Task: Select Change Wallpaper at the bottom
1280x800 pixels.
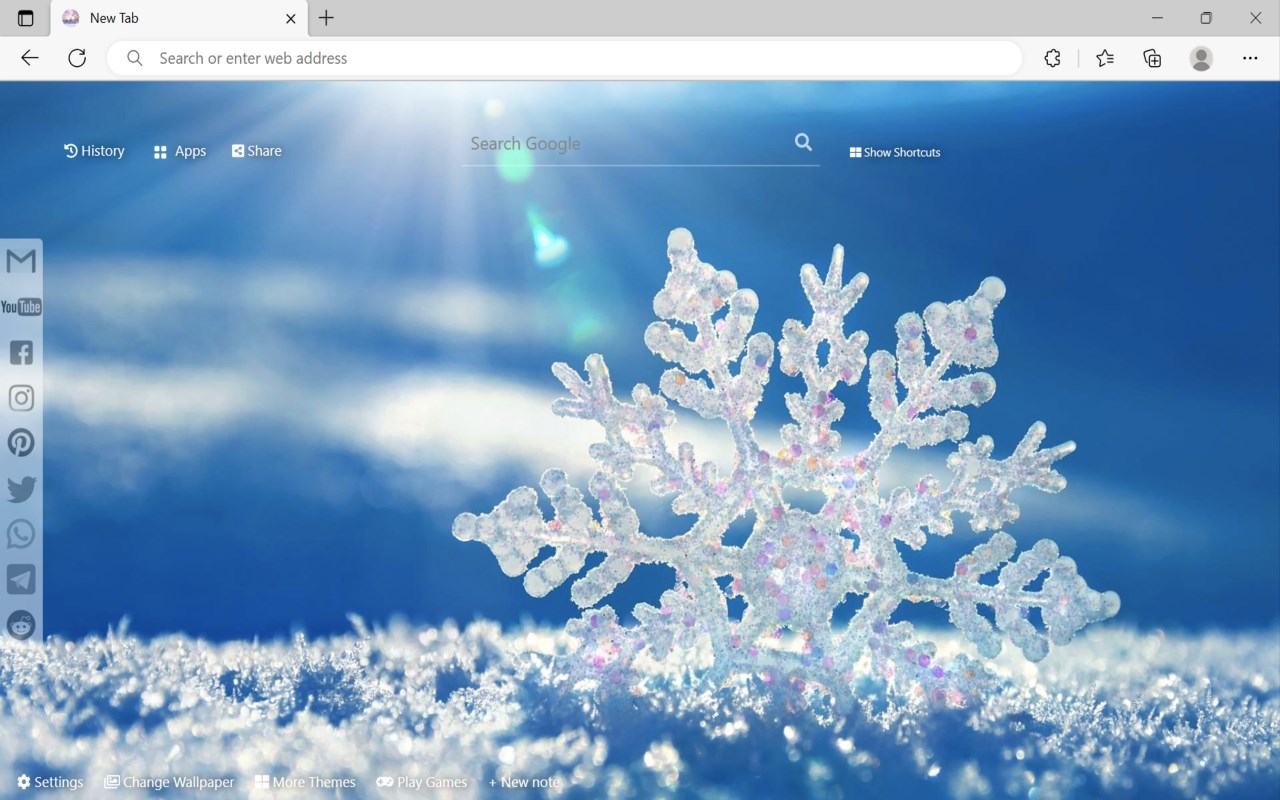Action: tap(169, 782)
